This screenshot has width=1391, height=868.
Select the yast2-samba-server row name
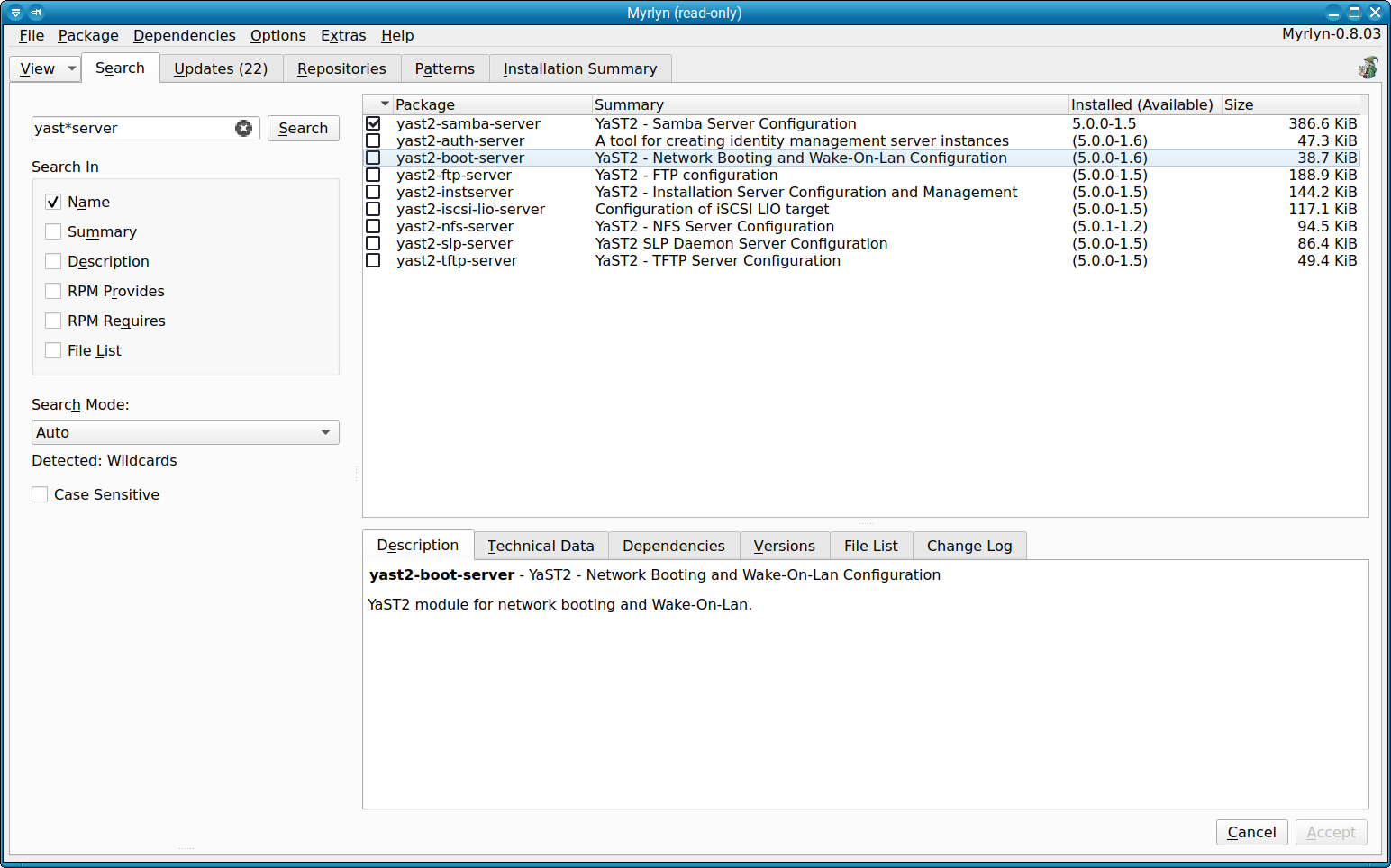tap(468, 123)
